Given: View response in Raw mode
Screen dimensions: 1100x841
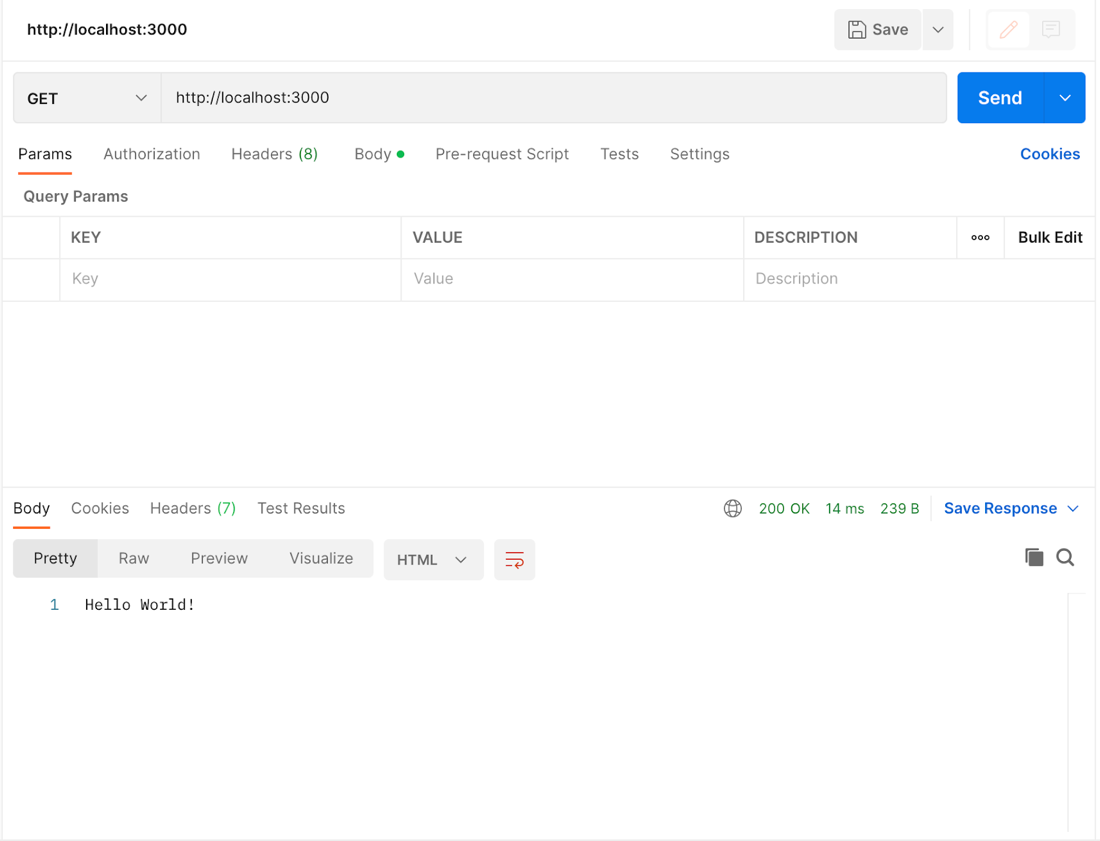Looking at the screenshot, I should tap(133, 558).
